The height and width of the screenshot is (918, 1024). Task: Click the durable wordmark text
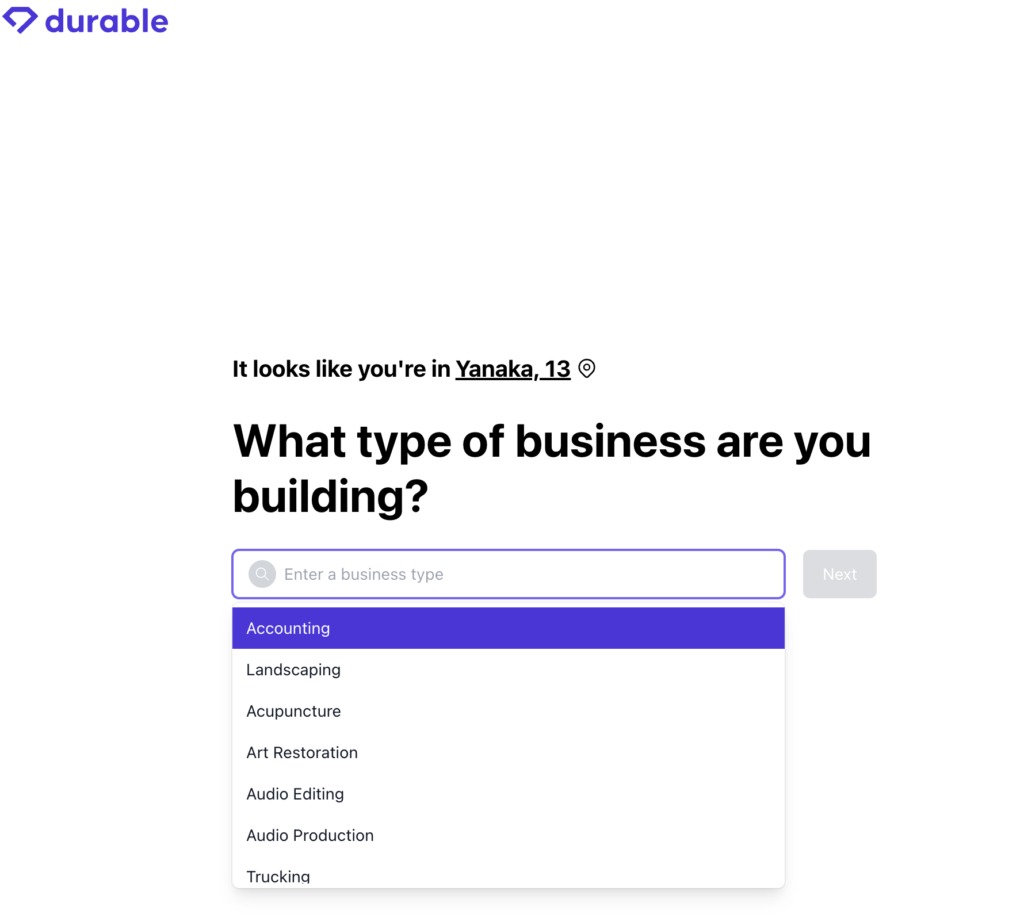pyautogui.click(x=106, y=20)
